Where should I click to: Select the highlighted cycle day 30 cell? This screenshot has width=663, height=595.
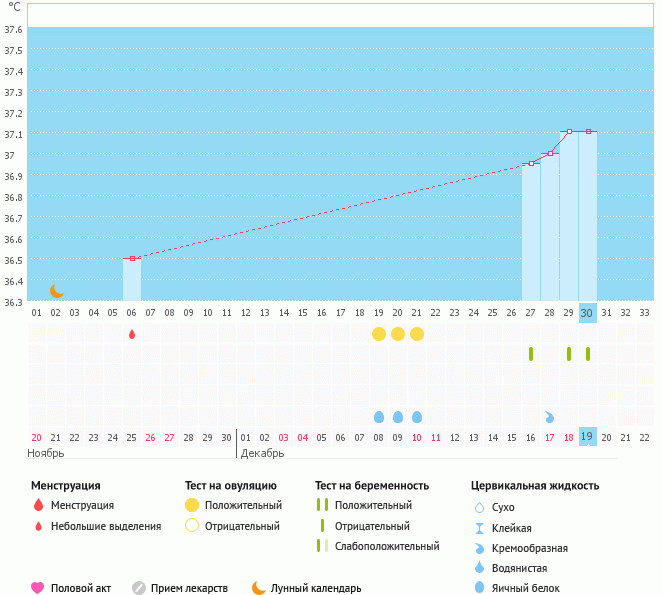pyautogui.click(x=588, y=312)
